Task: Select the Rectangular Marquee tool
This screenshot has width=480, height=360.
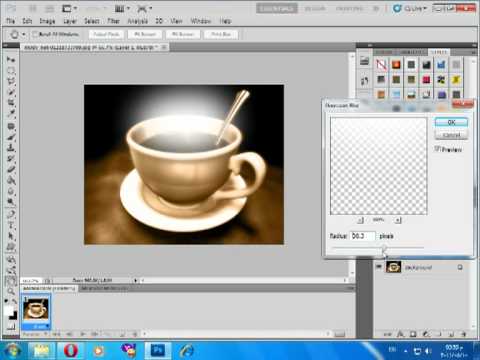Action: click(x=11, y=71)
